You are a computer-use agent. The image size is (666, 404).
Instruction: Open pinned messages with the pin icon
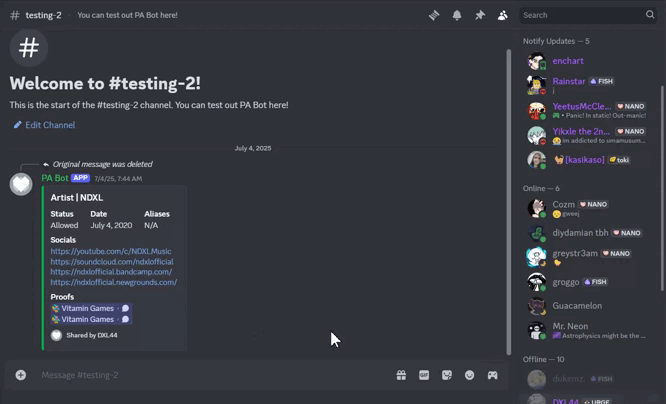pyautogui.click(x=480, y=15)
